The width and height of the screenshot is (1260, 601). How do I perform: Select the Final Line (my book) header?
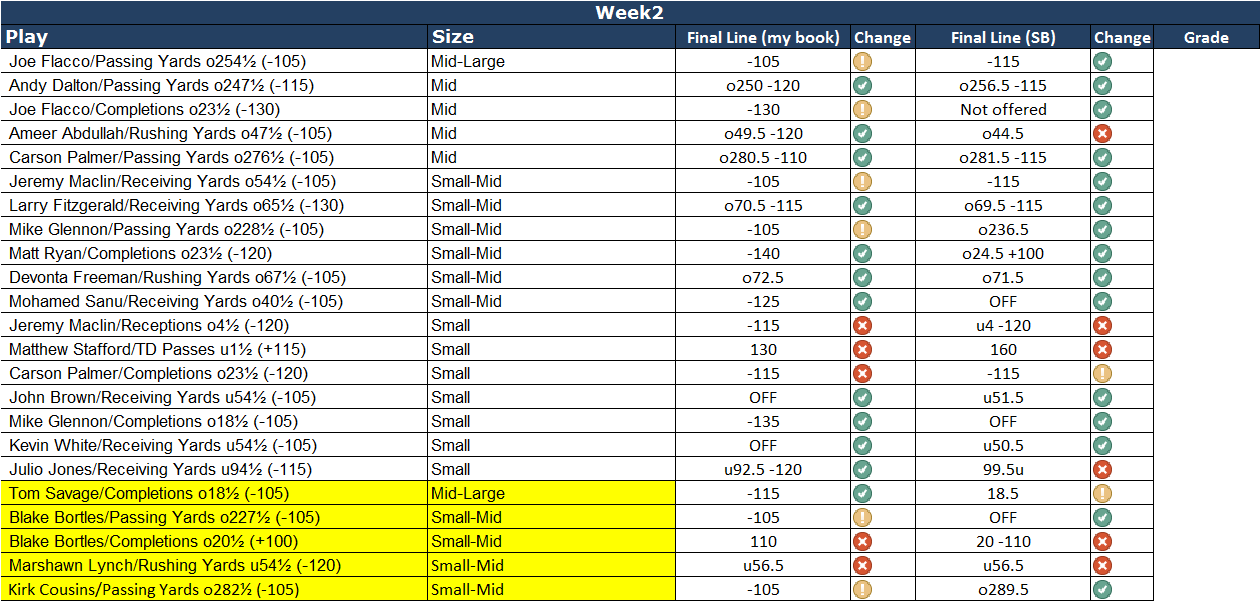(x=764, y=37)
